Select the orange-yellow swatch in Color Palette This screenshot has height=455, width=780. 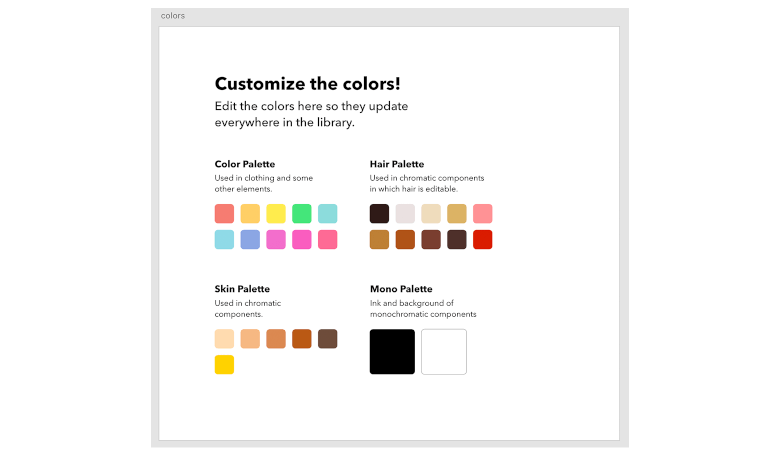pos(250,213)
